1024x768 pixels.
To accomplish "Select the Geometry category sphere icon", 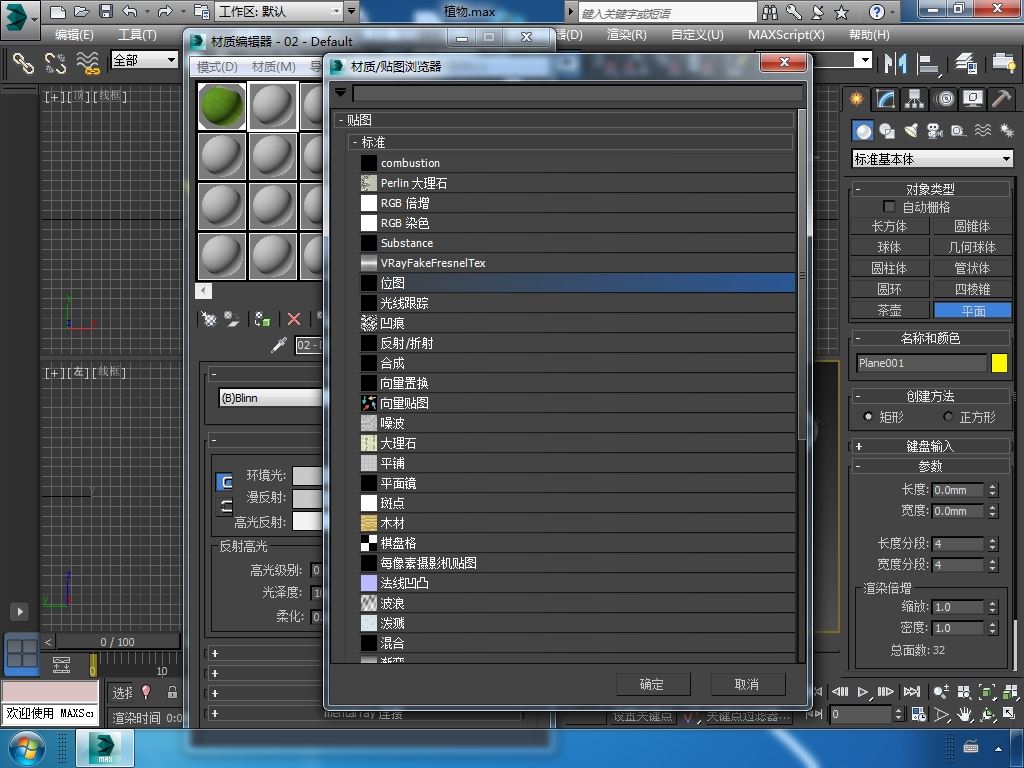I will click(x=863, y=131).
